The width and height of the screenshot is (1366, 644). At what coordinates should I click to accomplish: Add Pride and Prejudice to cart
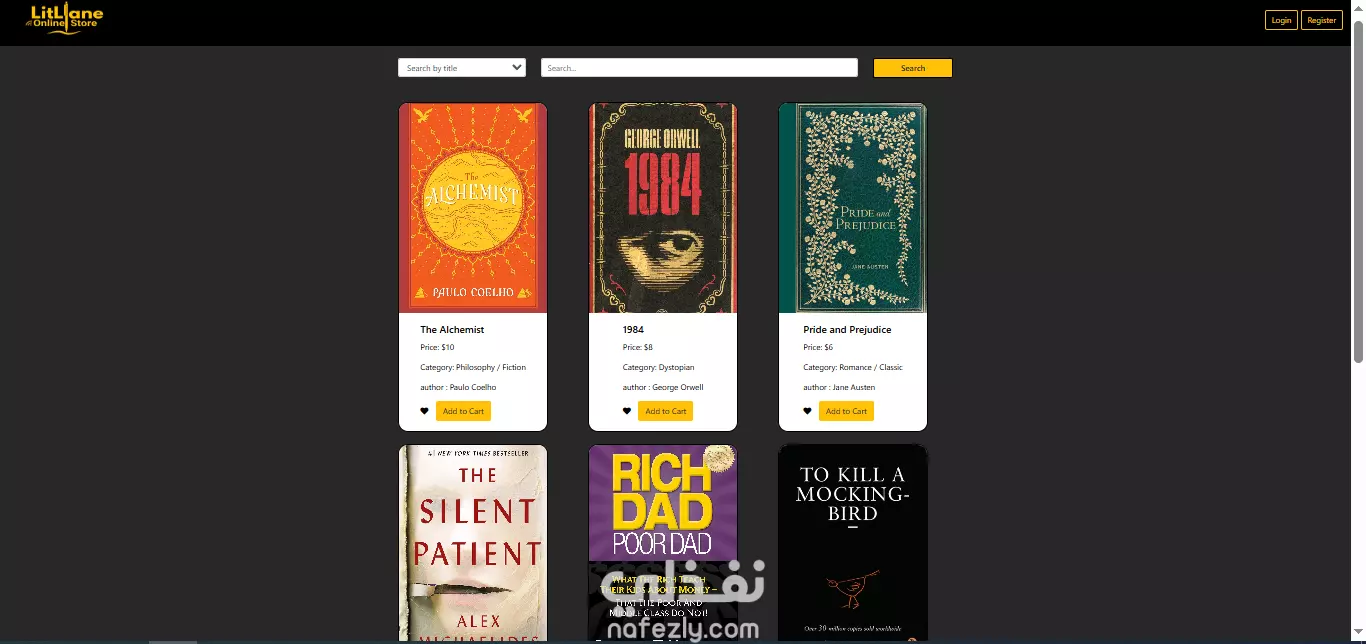pyautogui.click(x=846, y=411)
